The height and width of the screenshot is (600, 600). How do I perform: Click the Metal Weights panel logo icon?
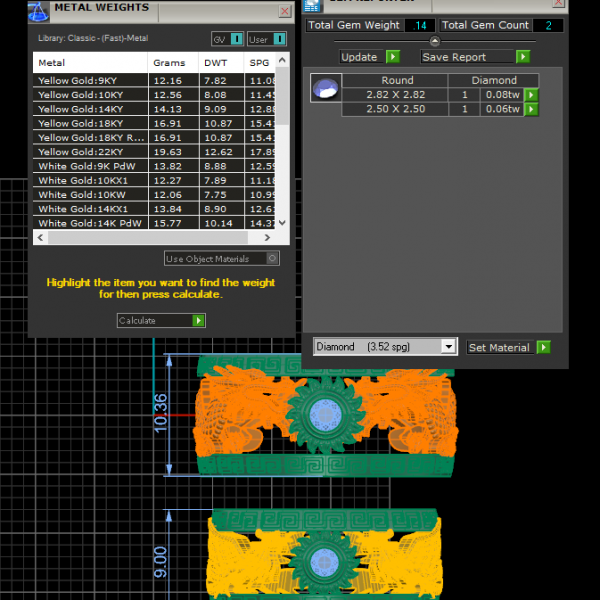[x=38, y=11]
